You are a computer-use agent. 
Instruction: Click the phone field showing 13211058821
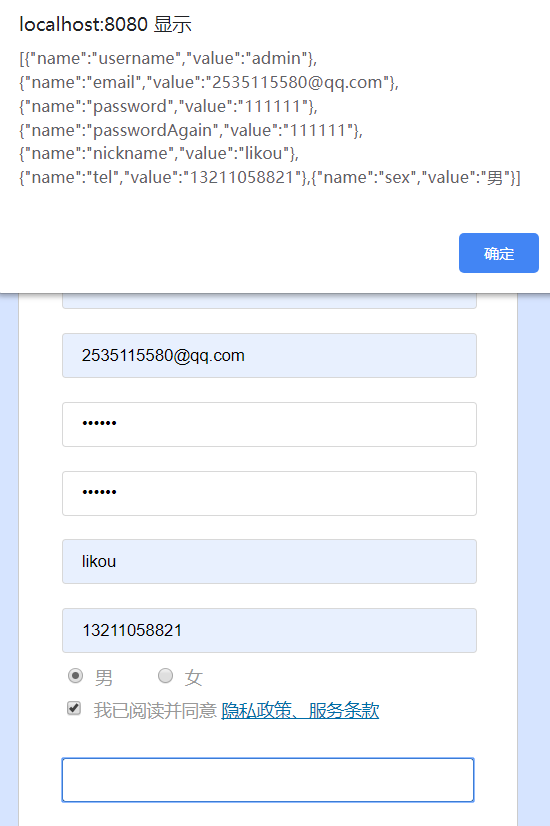[x=269, y=631]
